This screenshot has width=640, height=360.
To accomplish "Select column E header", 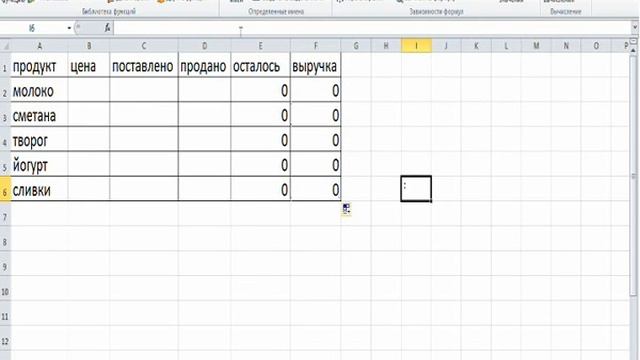I will 260,46.
